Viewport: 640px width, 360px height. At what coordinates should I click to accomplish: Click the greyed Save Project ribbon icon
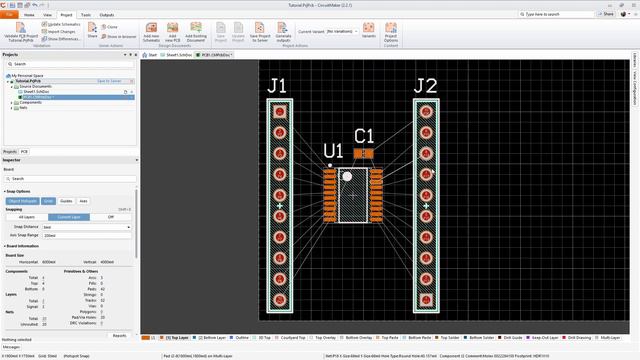pyautogui.click(x=220, y=28)
